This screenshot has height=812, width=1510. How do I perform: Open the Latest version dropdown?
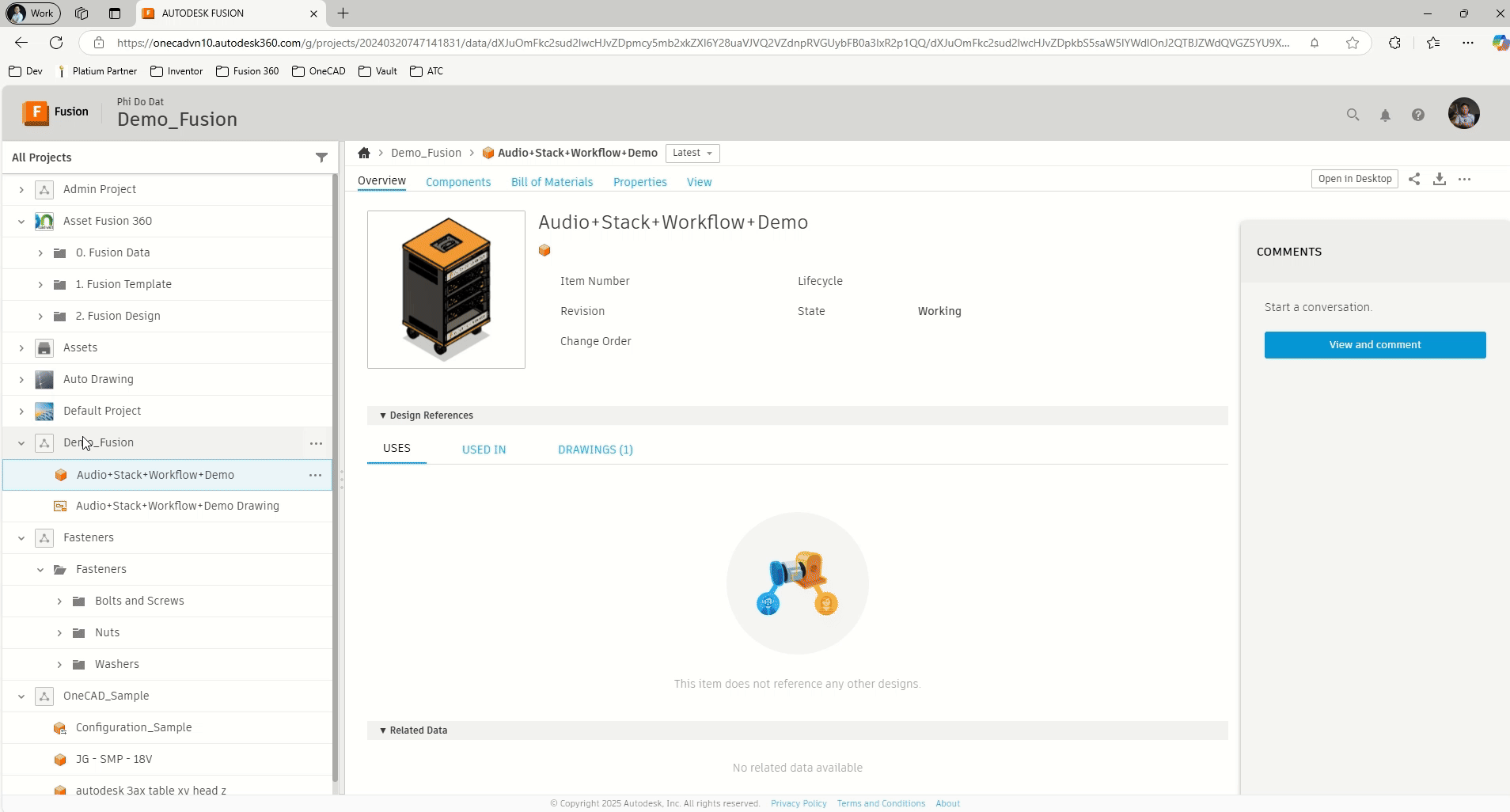[692, 153]
